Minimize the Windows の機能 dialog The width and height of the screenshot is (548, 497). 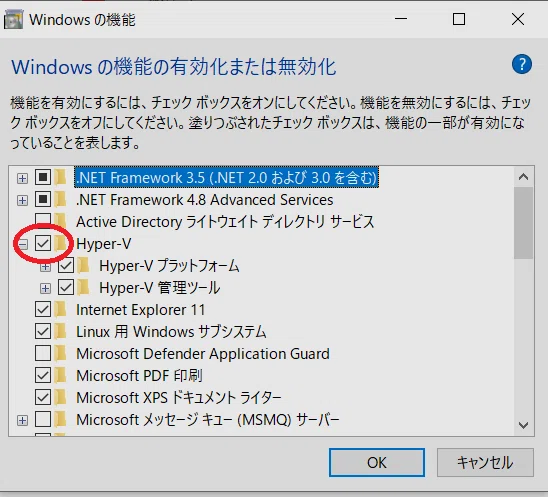coord(401,19)
